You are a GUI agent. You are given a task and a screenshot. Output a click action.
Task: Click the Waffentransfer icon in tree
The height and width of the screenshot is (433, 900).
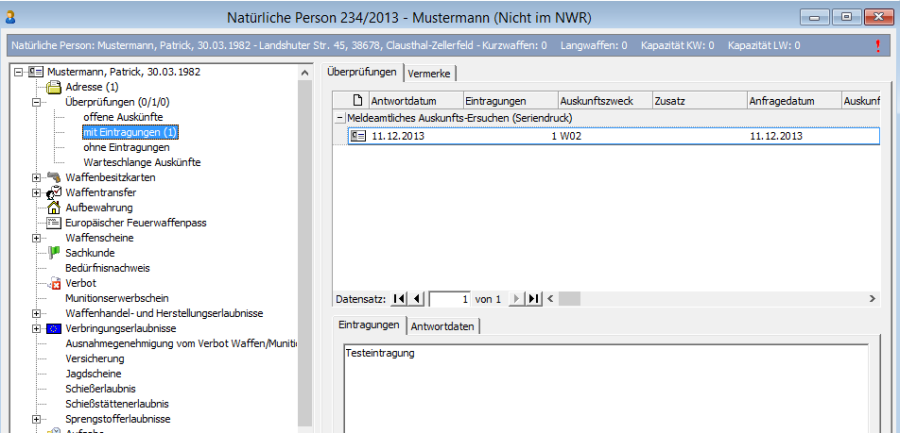pyautogui.click(x=54, y=192)
